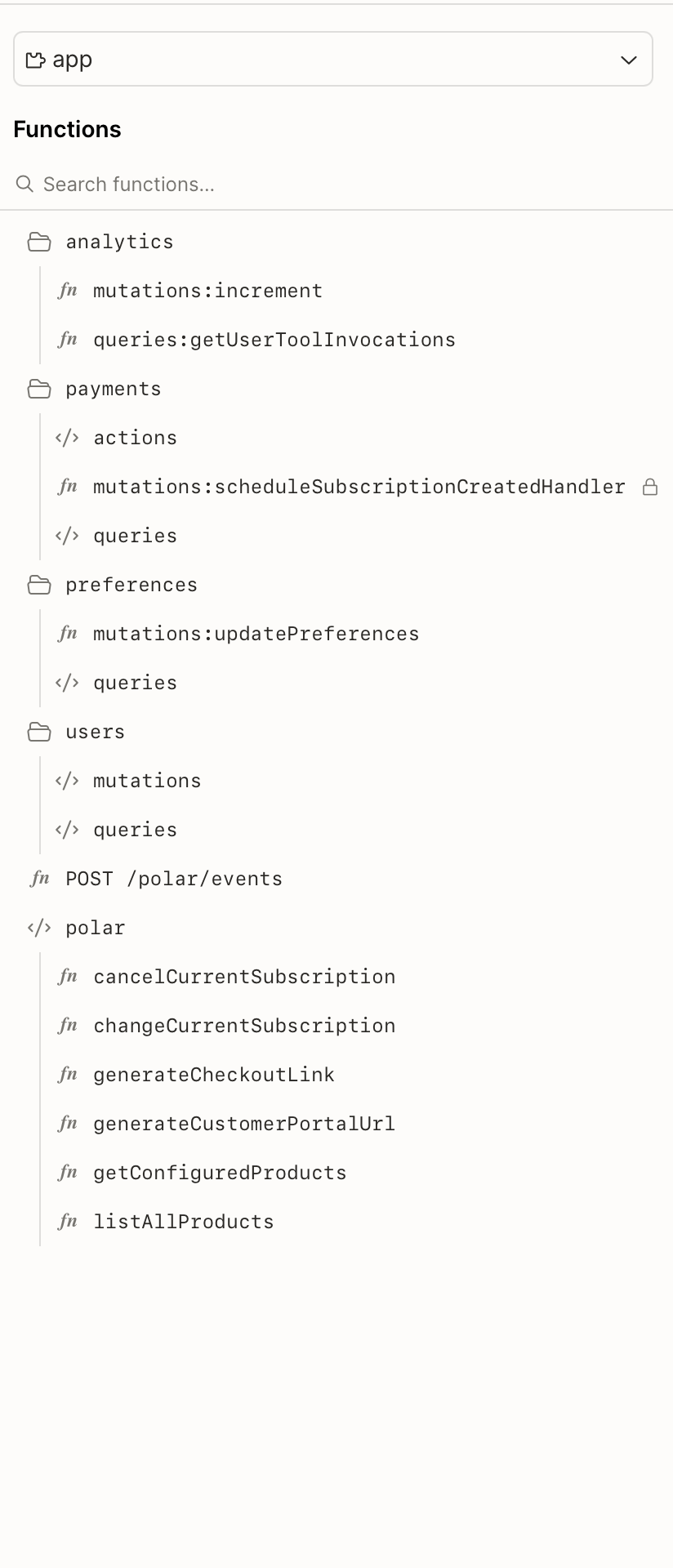
Task: Expand the payments actions module
Action: [135, 438]
